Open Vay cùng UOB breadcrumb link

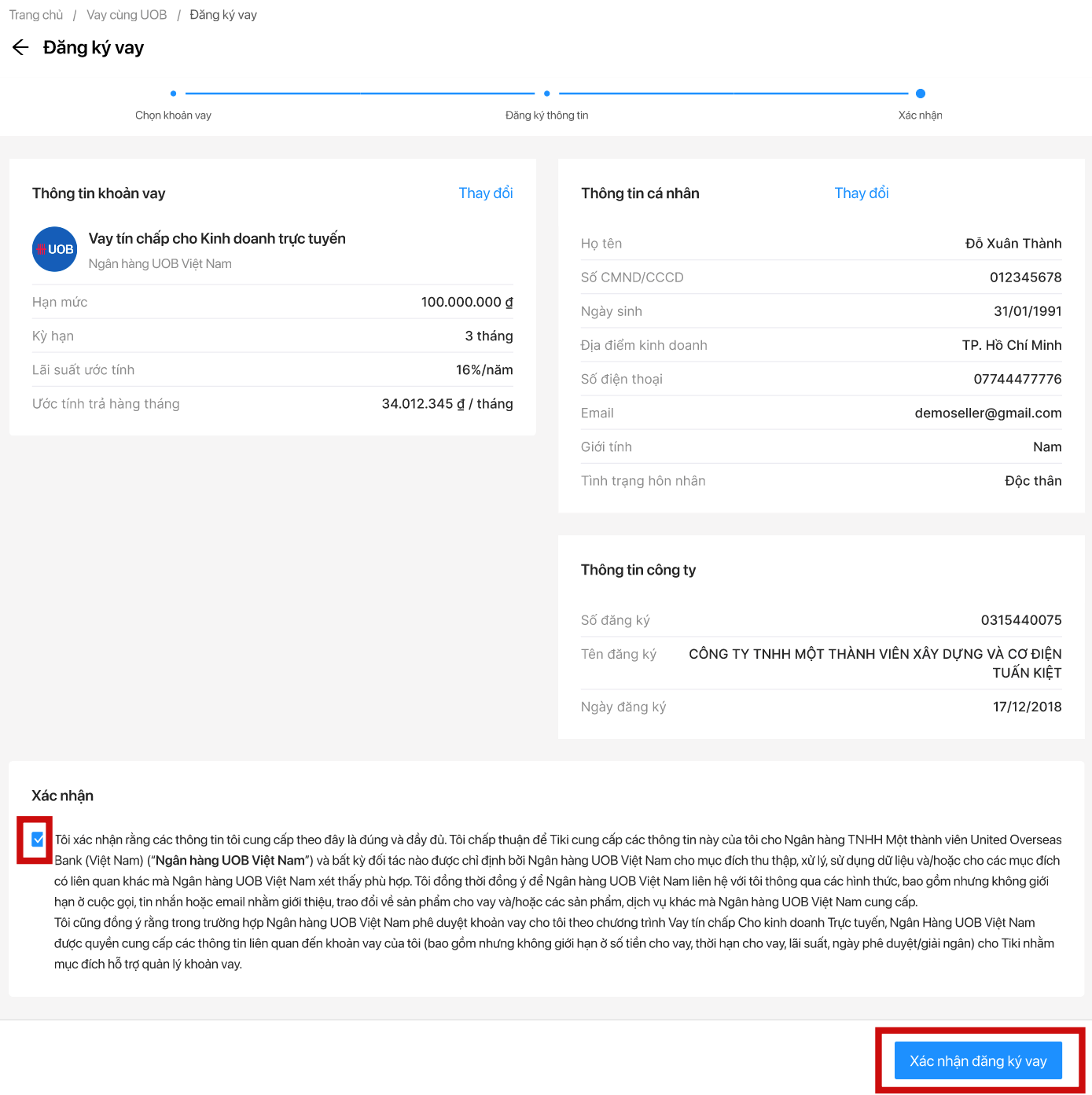127,15
